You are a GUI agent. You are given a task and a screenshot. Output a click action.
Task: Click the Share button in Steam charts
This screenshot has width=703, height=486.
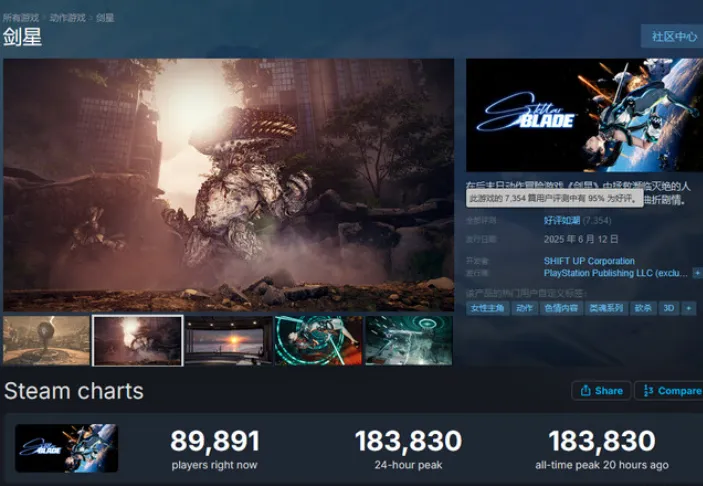click(601, 391)
